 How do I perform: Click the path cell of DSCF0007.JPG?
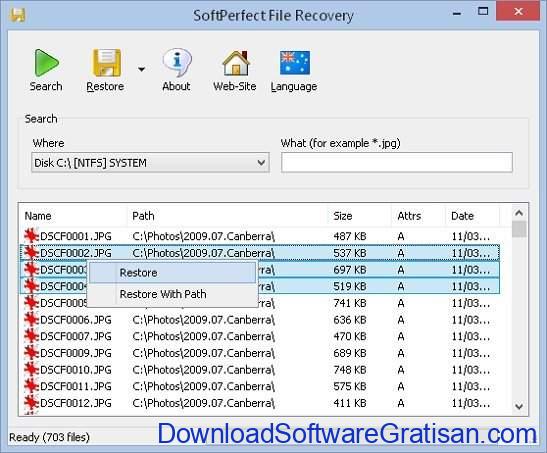pos(203,337)
